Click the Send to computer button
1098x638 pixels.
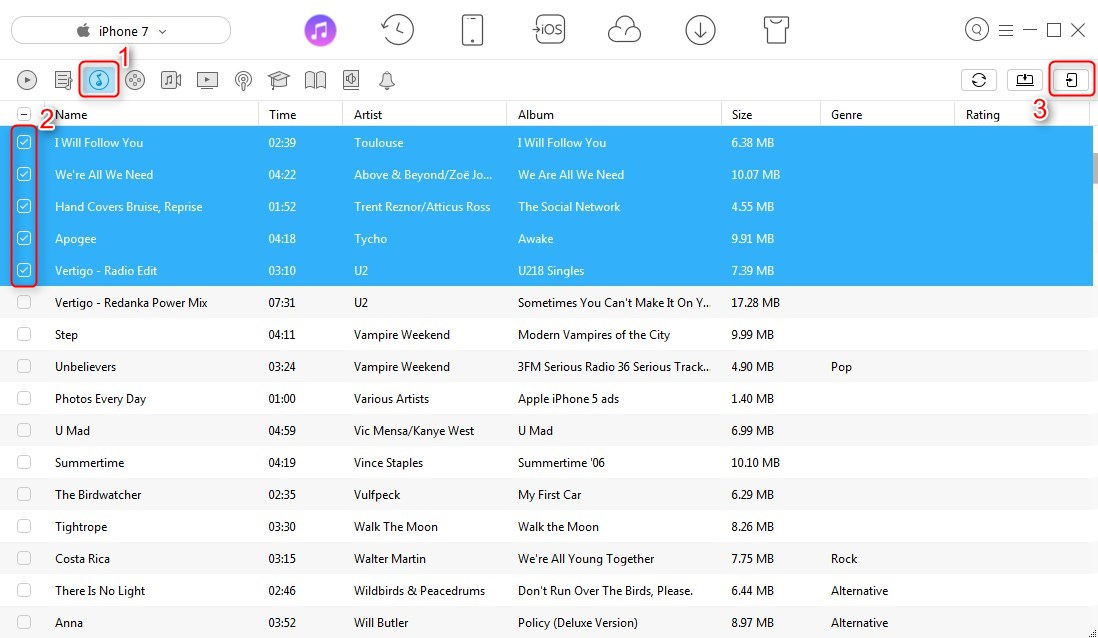(1024, 80)
